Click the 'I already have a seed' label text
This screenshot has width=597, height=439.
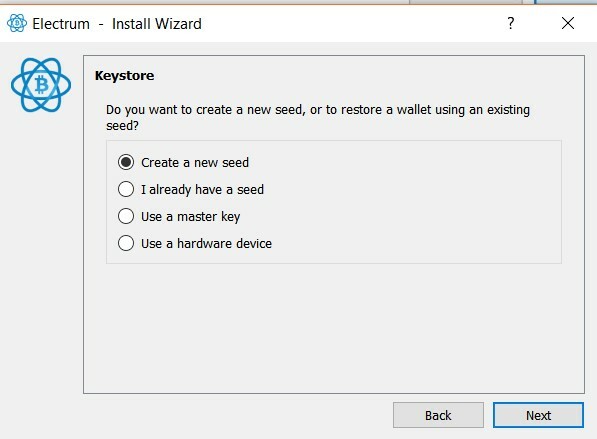tap(202, 190)
